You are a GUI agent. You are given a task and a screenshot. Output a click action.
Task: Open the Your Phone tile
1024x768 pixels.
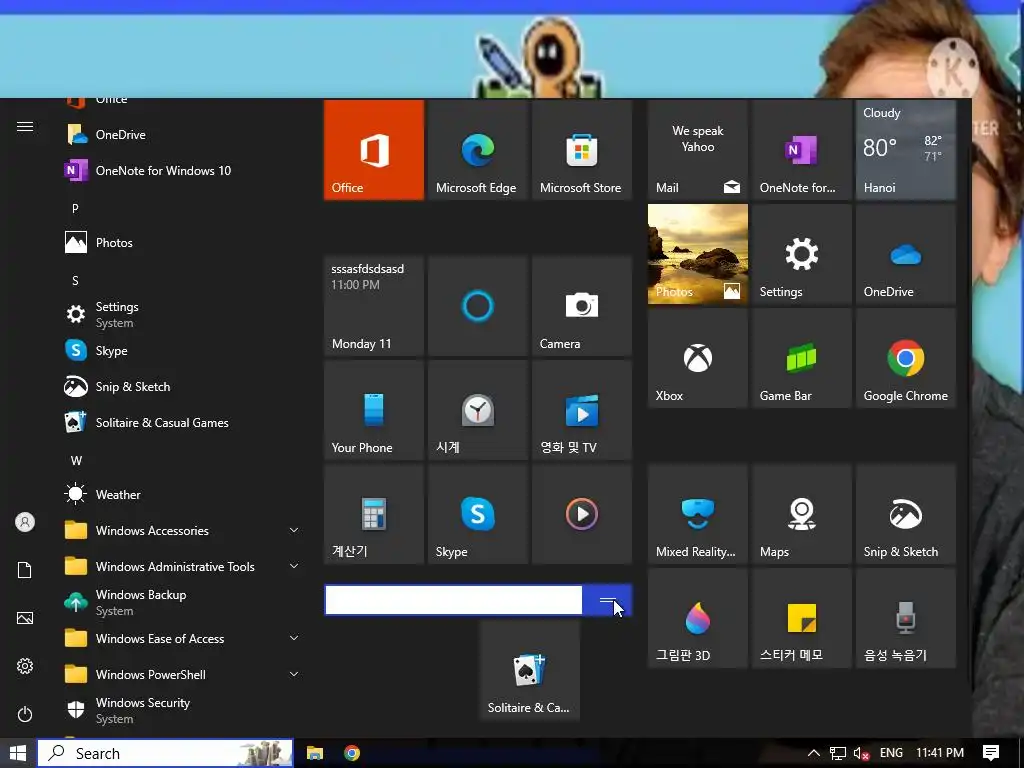(x=374, y=410)
